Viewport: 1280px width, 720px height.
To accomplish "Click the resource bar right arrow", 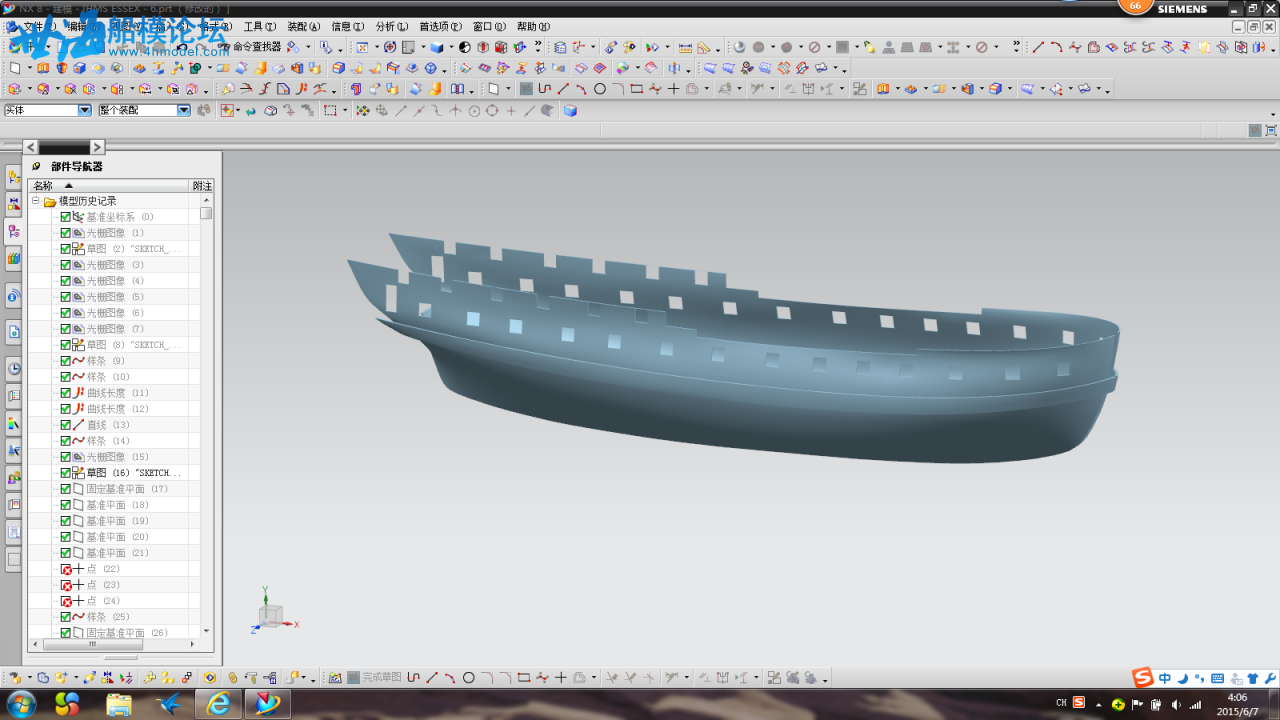I will 97,147.
